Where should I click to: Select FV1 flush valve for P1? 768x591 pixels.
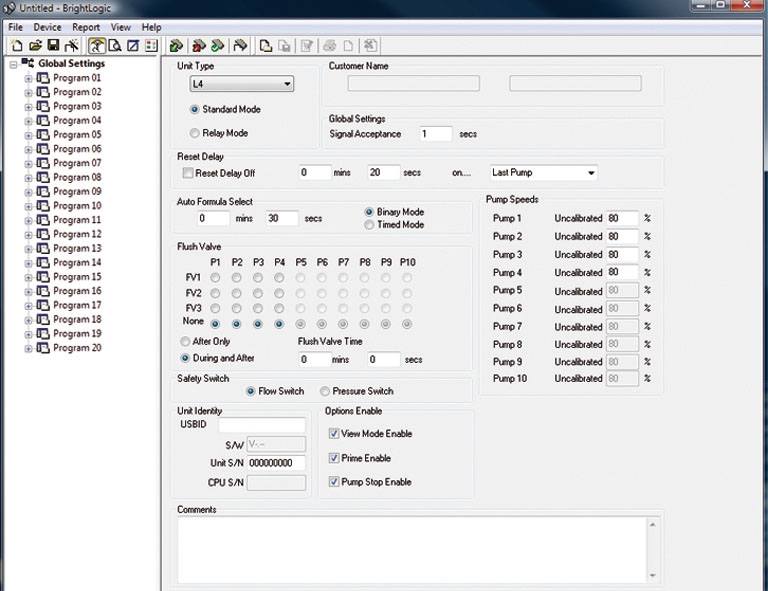(215, 278)
